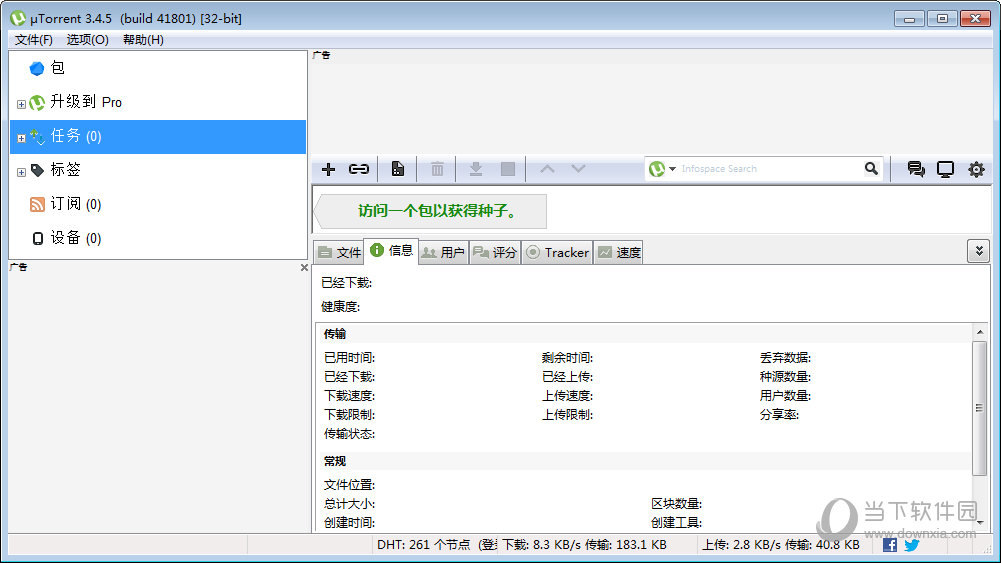Click the 传输状态 label
Viewport: 1001px width, 563px height.
pos(349,434)
